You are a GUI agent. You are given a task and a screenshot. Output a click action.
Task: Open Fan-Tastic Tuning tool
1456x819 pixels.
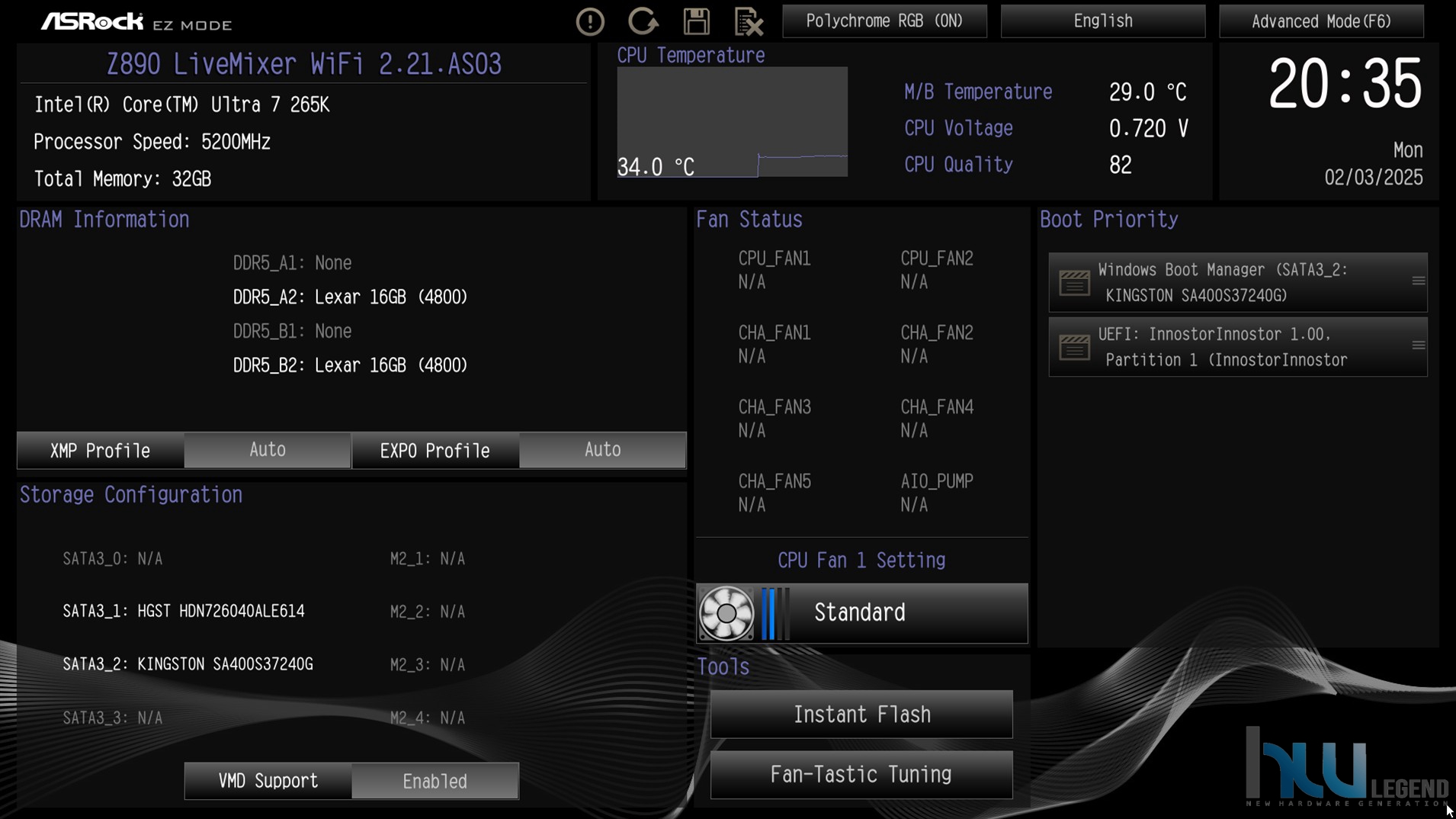tap(861, 775)
